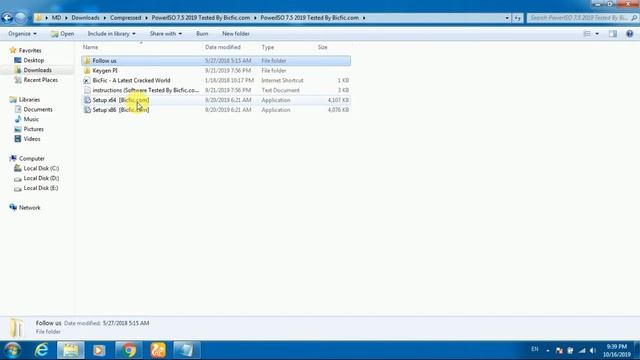Select Computer in the navigation pane

pyautogui.click(x=32, y=158)
